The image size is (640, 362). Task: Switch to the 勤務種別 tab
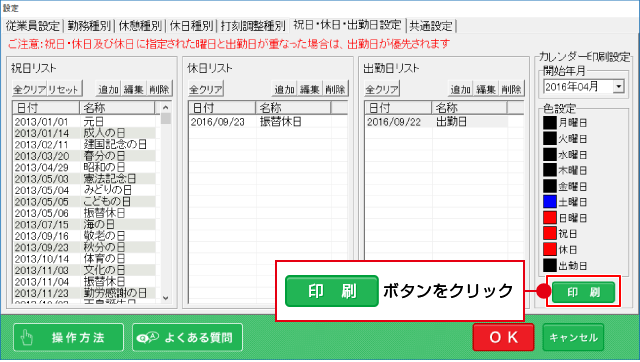point(89,26)
